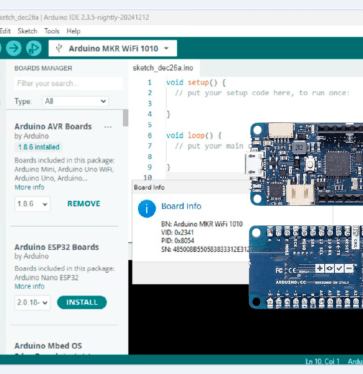Open the Type All dropdown
Viewport: 363px width, 374px height.
(75, 101)
